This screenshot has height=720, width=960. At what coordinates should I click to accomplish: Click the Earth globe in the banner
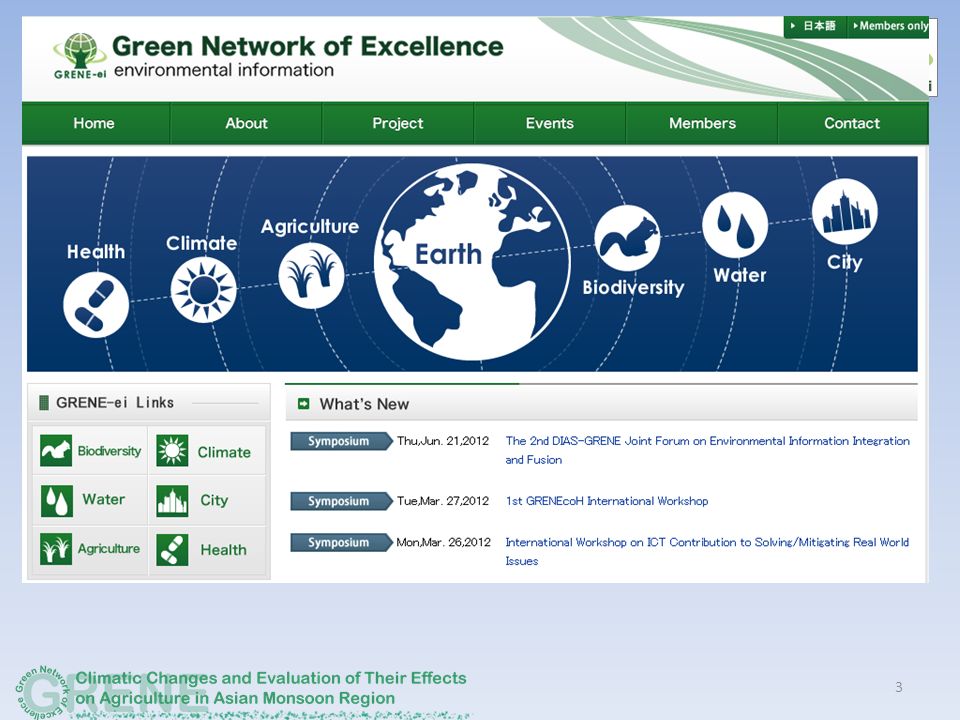tap(472, 261)
